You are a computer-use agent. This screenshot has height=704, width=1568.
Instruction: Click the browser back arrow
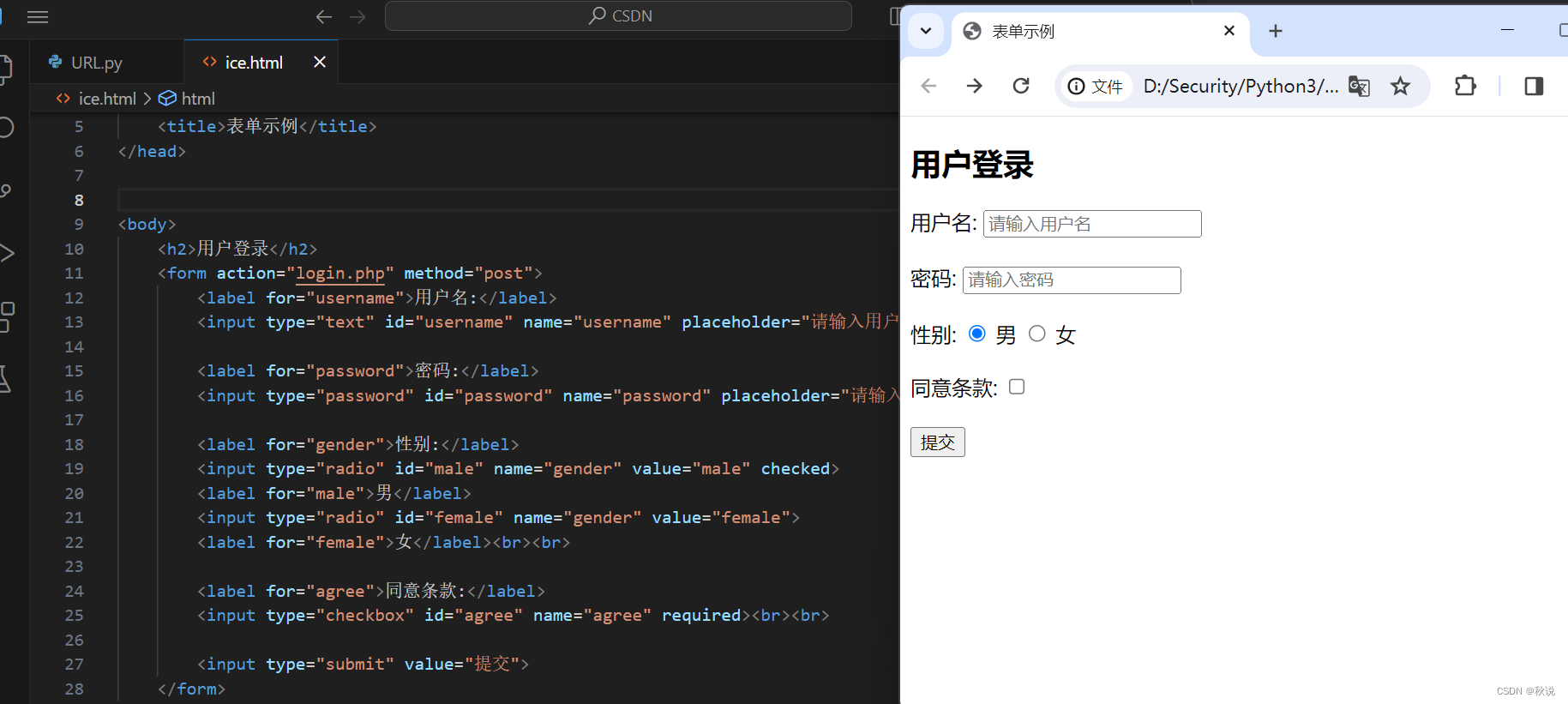coord(928,86)
